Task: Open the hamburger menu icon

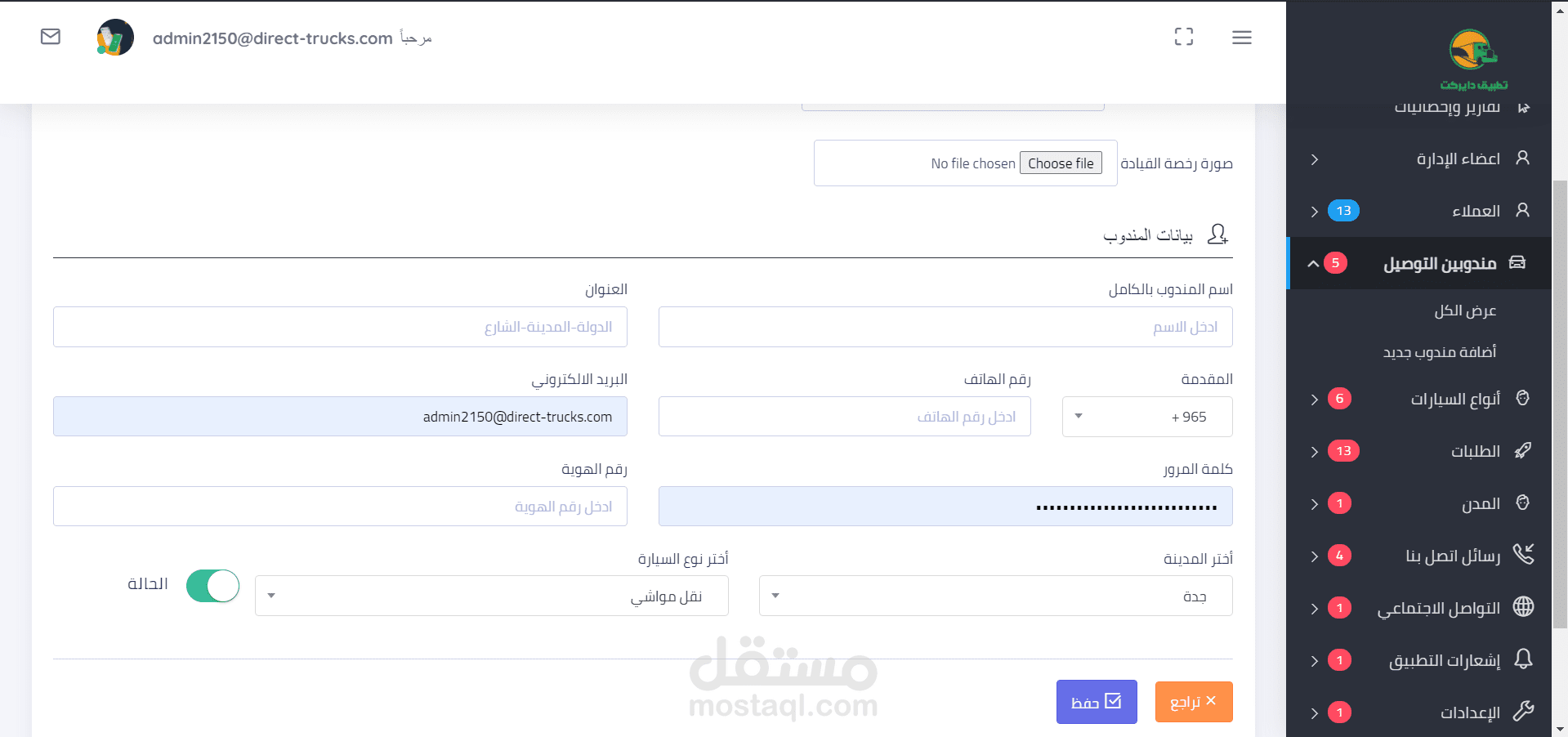Action: point(1241,38)
